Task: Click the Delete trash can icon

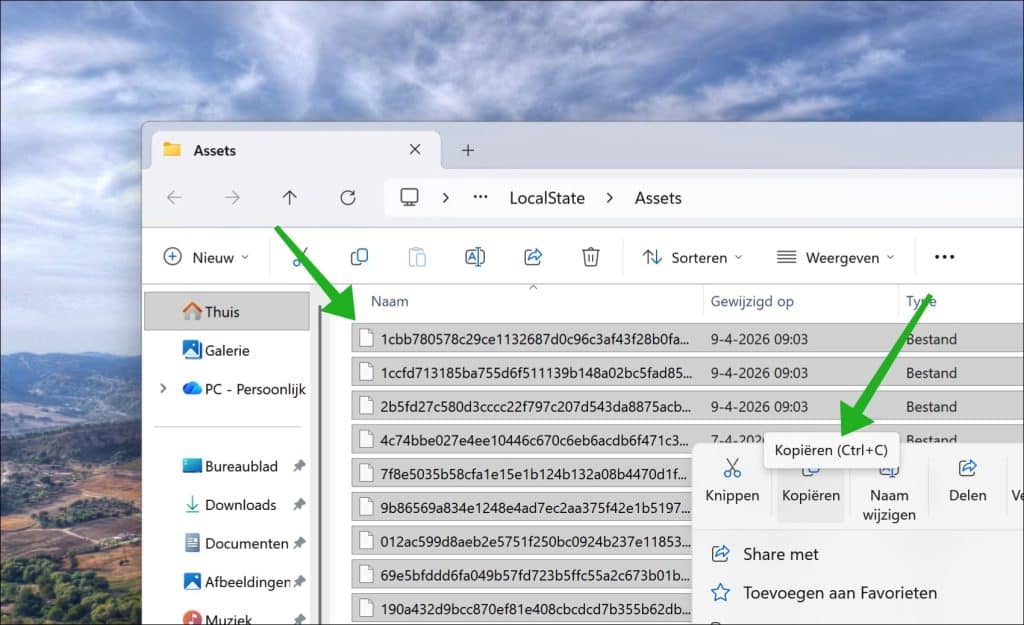Action: [x=591, y=257]
